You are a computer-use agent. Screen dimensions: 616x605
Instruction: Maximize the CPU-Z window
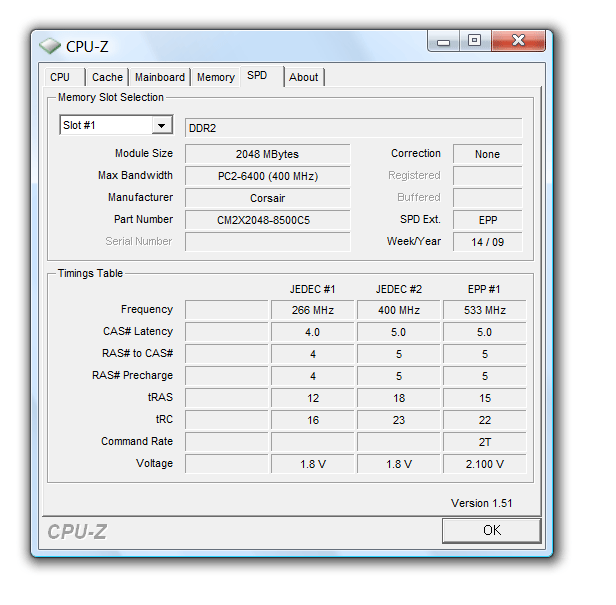pyautogui.click(x=475, y=40)
